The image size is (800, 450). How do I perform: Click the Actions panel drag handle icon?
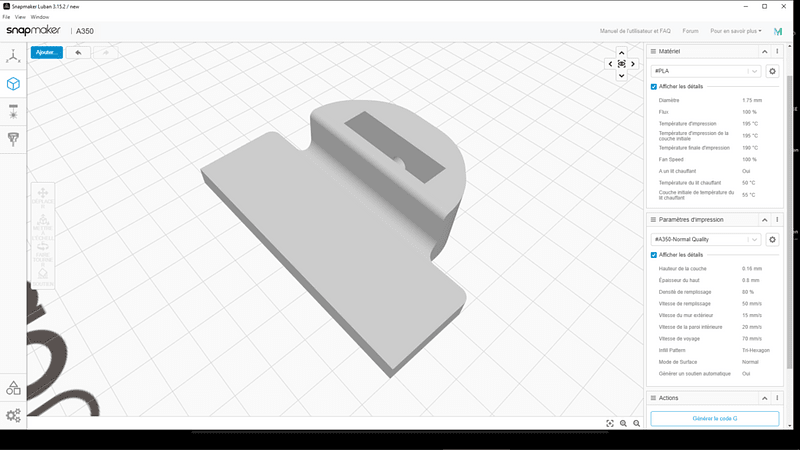(653, 398)
